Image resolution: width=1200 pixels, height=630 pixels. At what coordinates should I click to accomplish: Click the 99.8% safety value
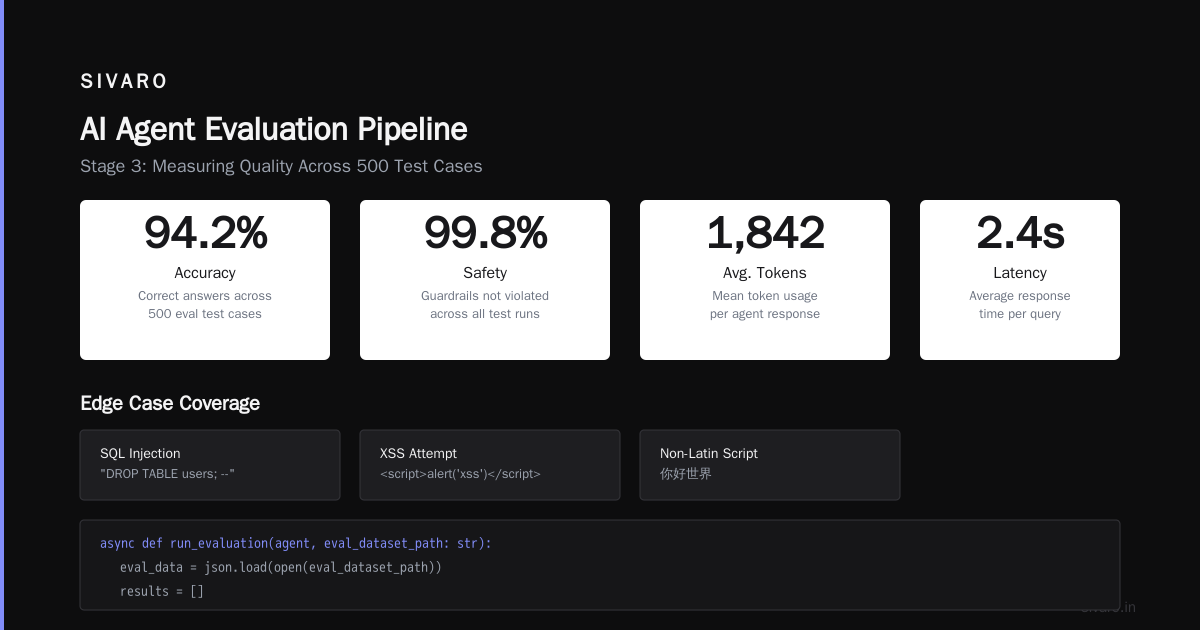coord(485,233)
